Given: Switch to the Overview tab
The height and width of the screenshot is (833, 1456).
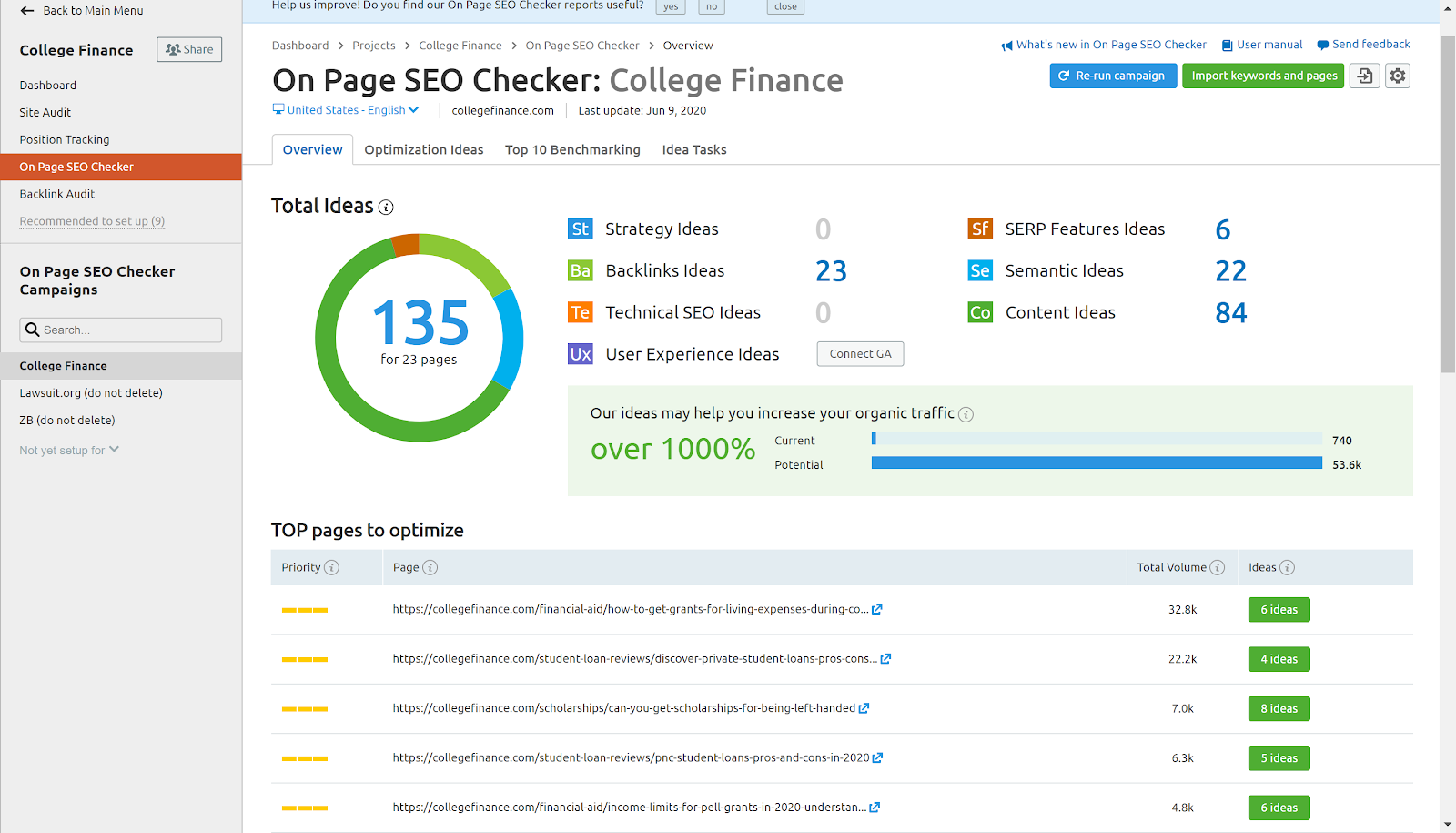Looking at the screenshot, I should [x=312, y=149].
